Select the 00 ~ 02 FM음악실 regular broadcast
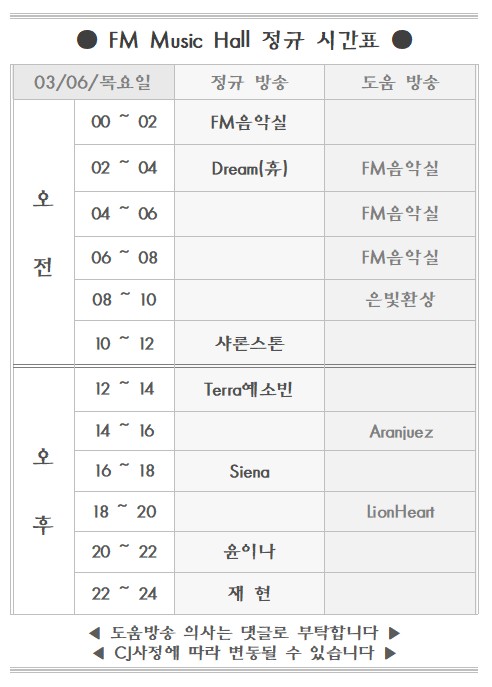 point(249,122)
